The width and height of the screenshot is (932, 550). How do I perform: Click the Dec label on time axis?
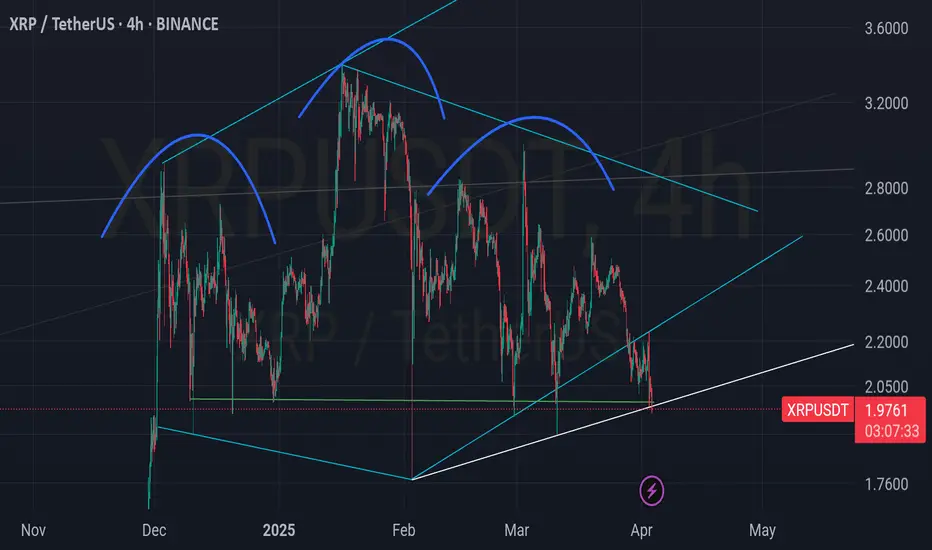[x=154, y=530]
